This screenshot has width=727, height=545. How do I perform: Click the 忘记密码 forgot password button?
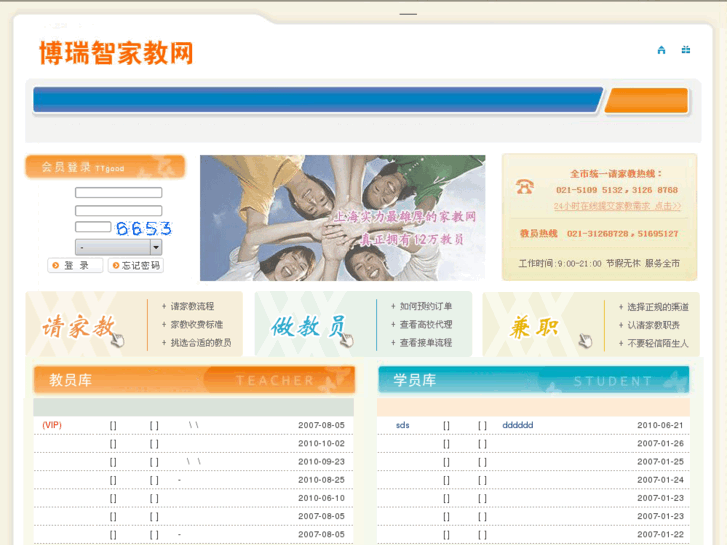(136, 266)
